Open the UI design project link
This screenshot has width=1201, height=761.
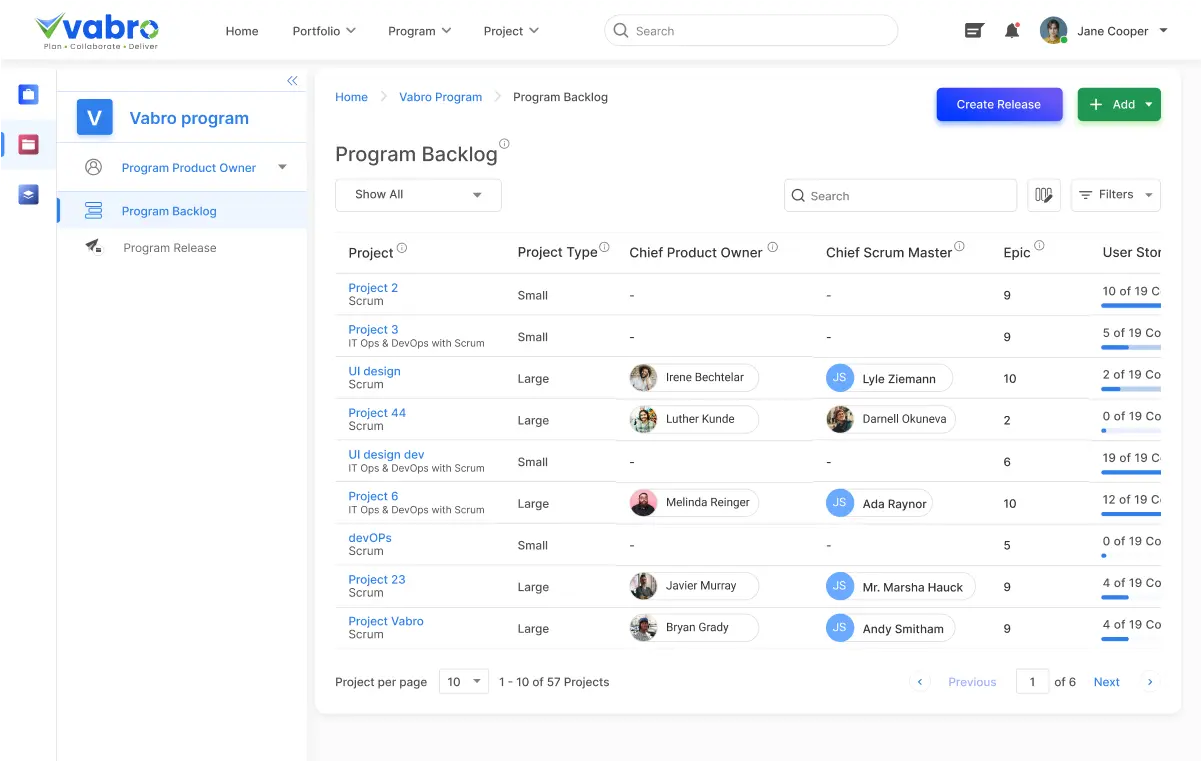[374, 371]
